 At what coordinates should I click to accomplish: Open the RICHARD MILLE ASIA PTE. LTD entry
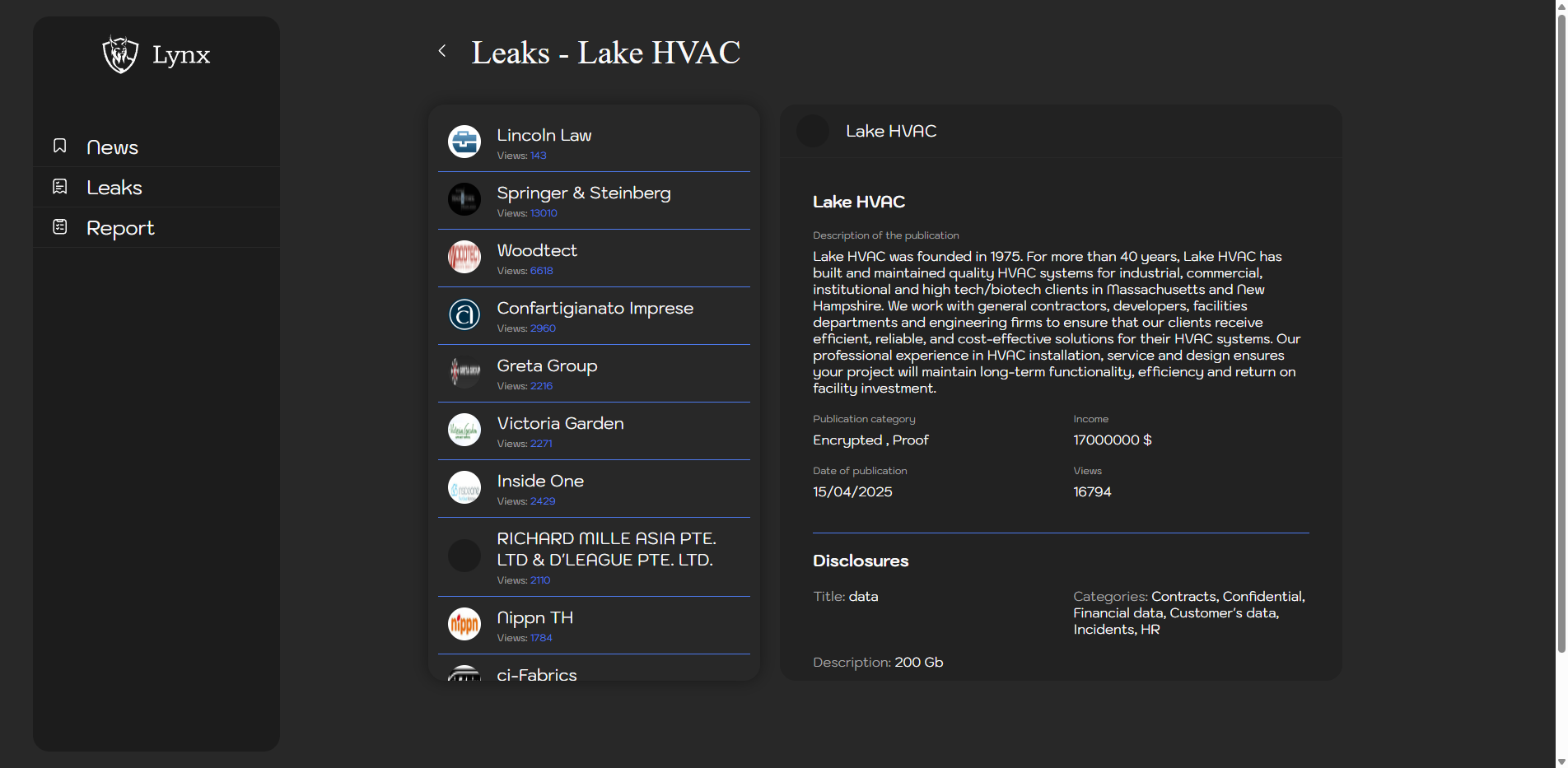[605, 549]
